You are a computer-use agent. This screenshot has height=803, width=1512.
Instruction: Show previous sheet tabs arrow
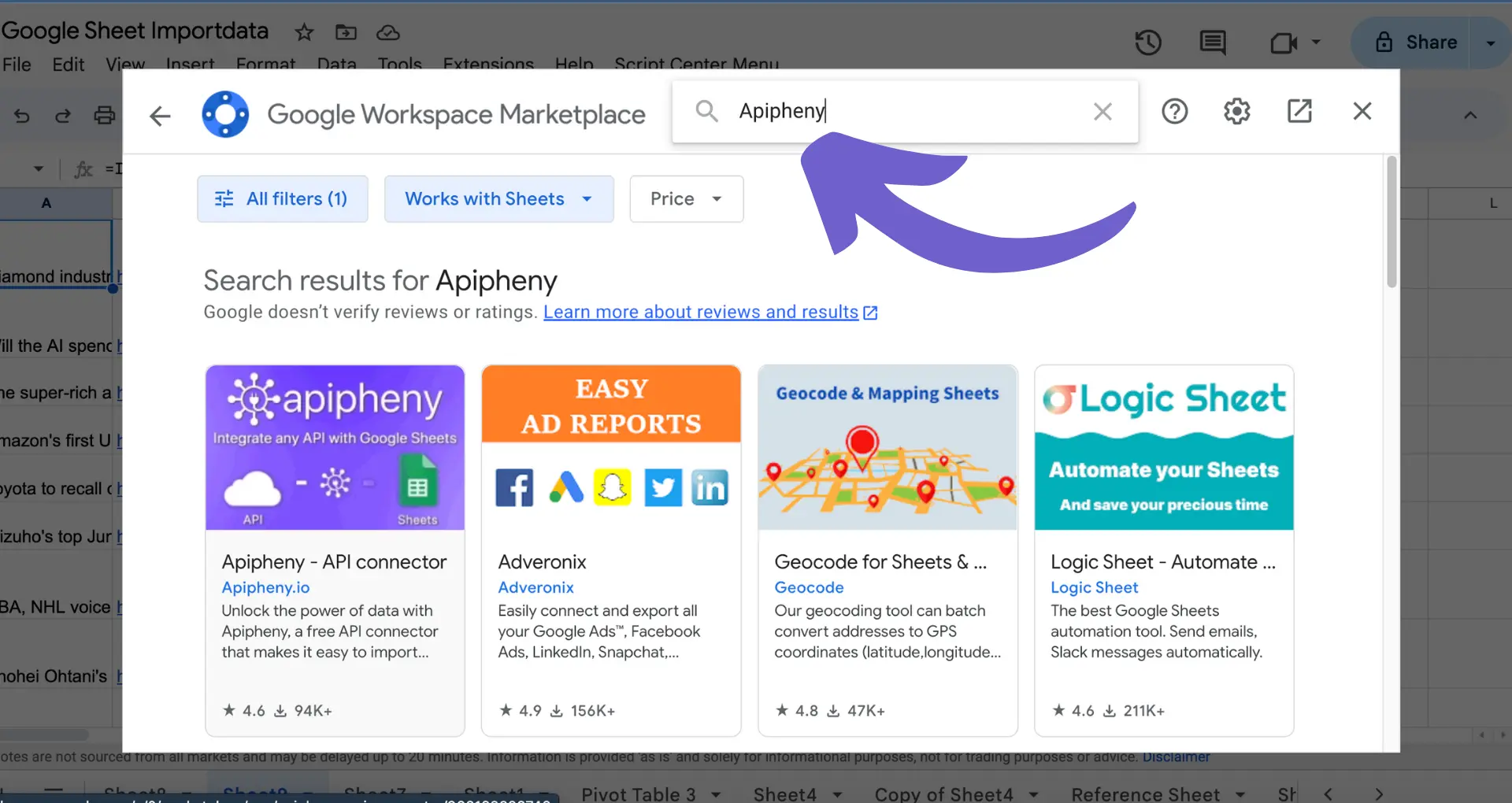click(x=1329, y=794)
